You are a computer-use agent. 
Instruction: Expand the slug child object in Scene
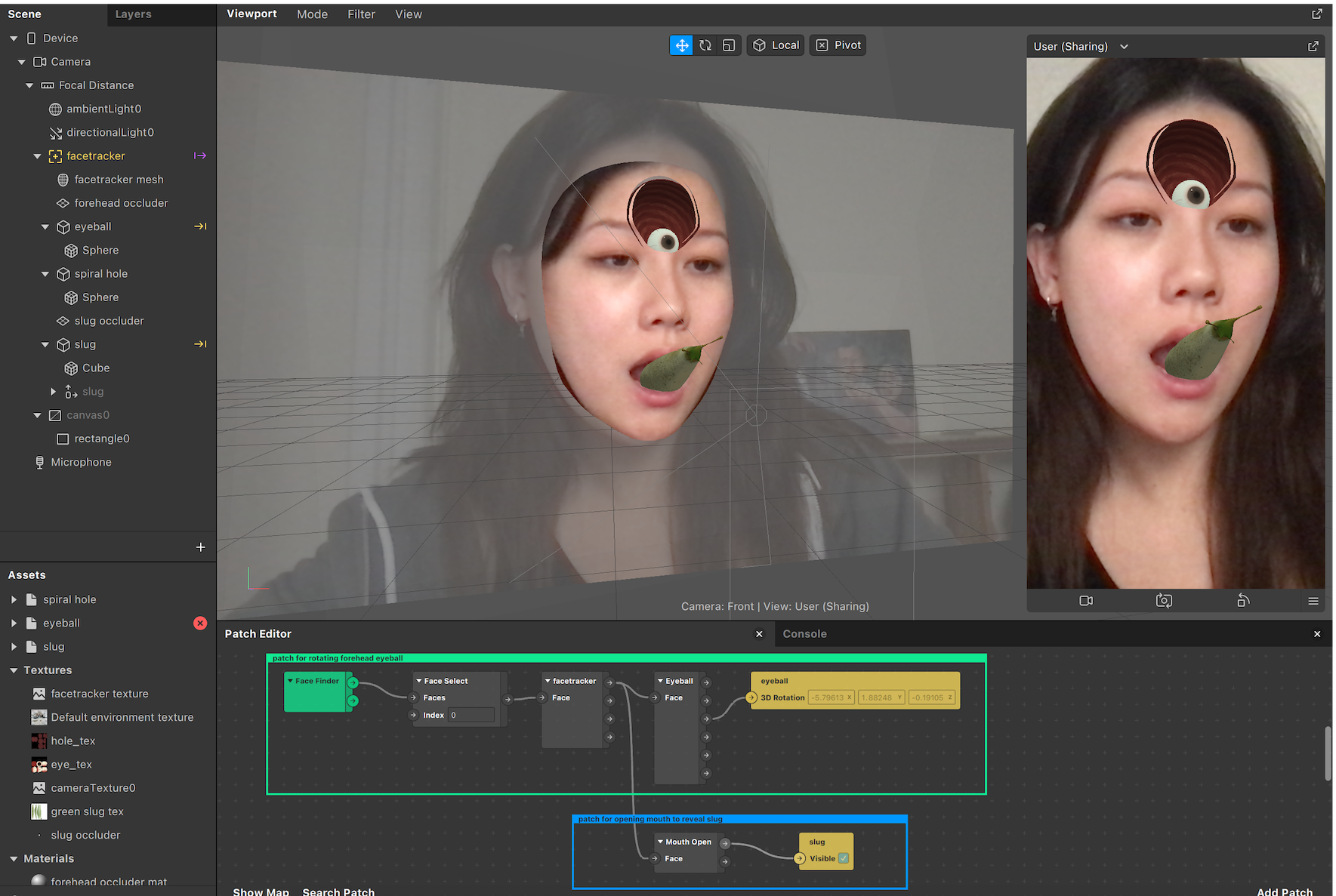pos(52,391)
